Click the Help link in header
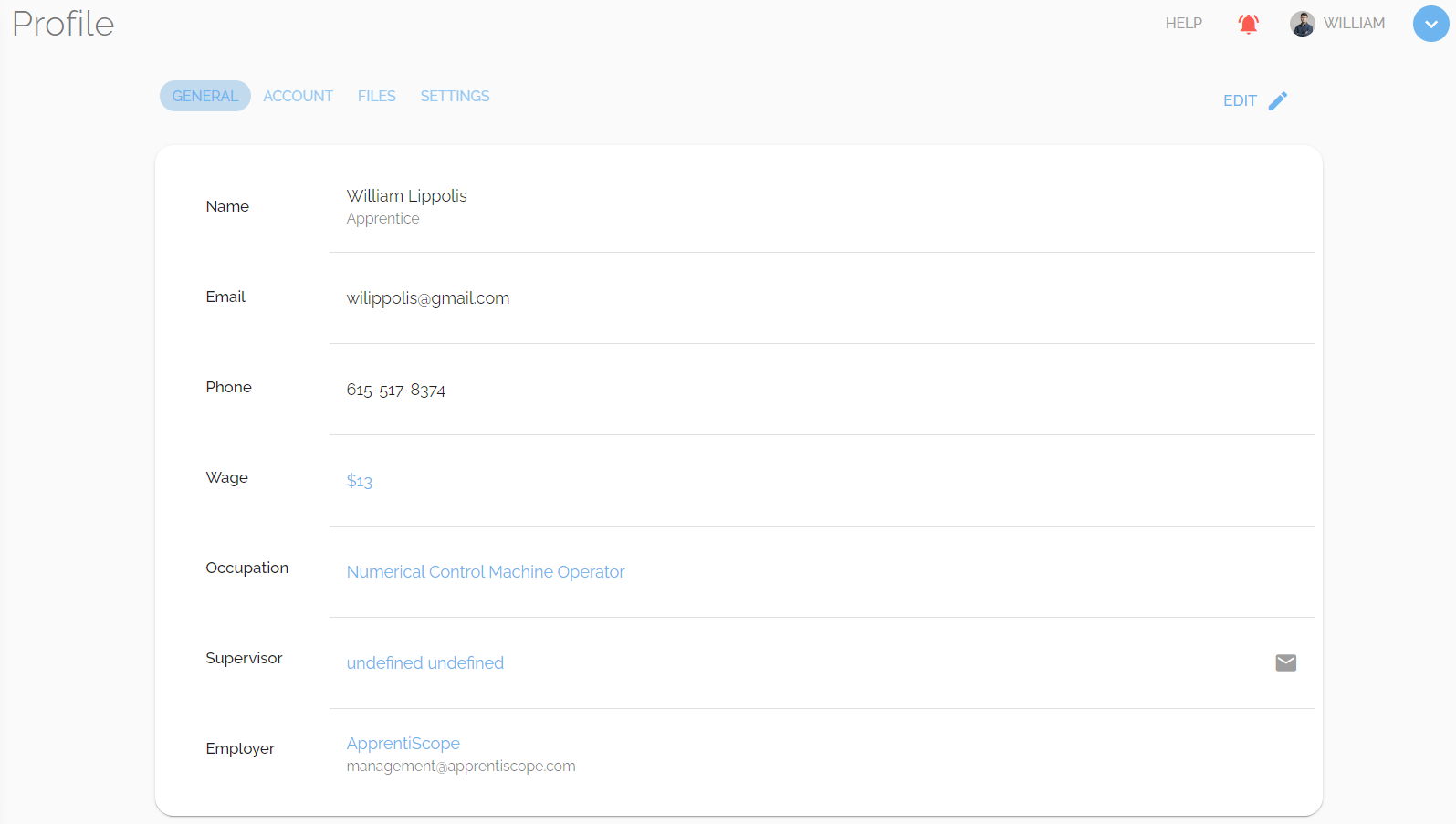This screenshot has width=1456, height=824. click(1183, 24)
